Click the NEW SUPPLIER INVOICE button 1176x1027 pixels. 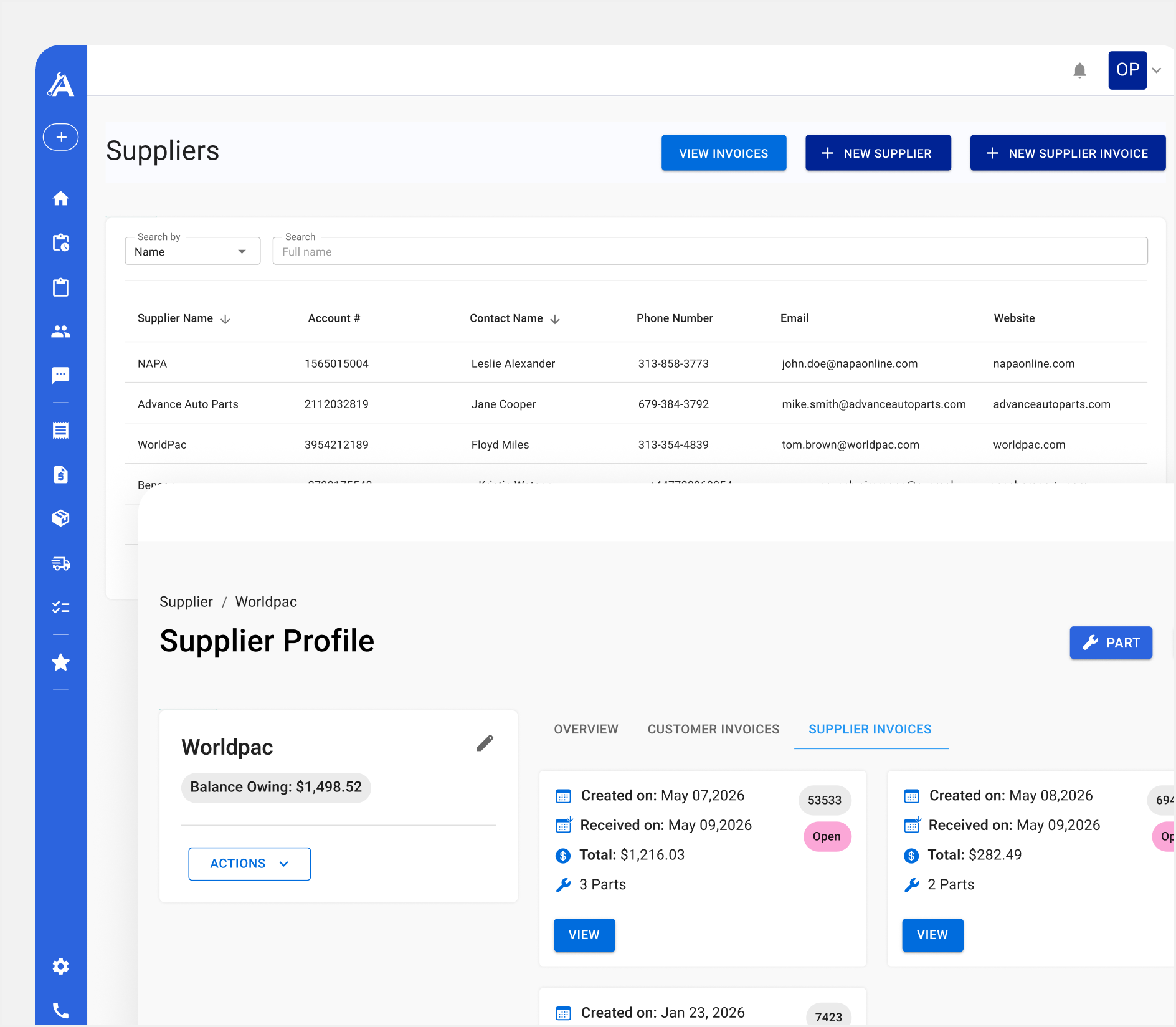pyautogui.click(x=1068, y=153)
